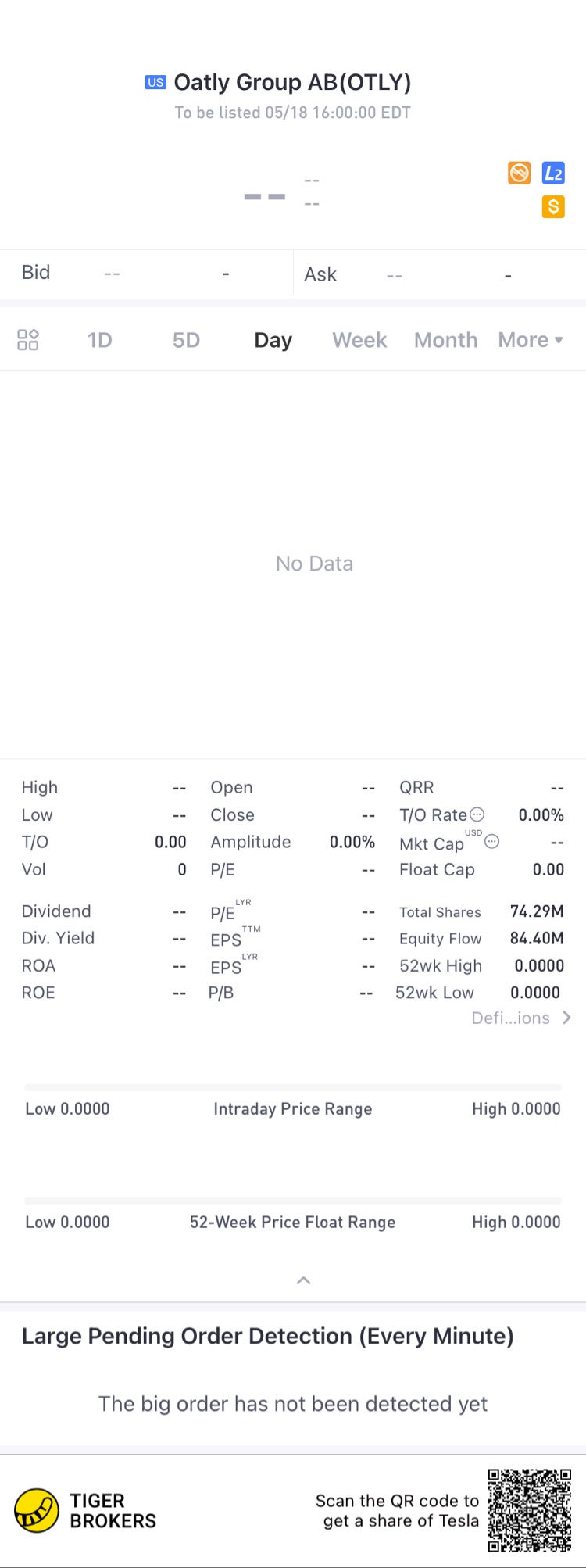Tap the Tesla share QR code
This screenshot has width=586, height=1568.
click(x=530, y=1510)
